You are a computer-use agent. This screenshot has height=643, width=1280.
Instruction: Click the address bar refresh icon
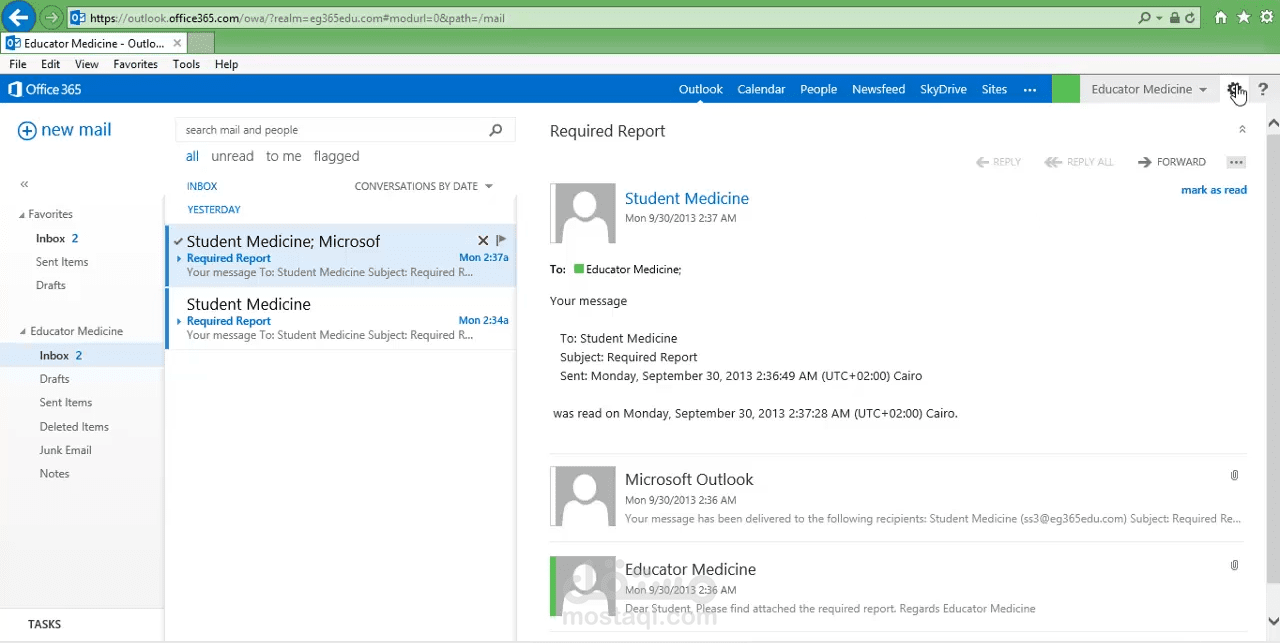(x=1190, y=18)
